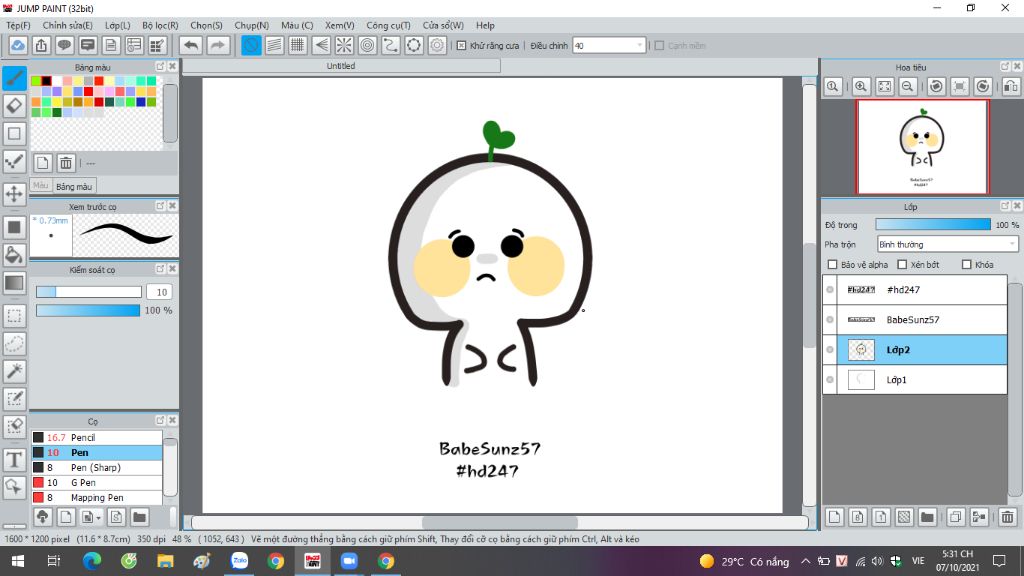This screenshot has width=1024, height=576.
Task: Adjust the brush size slider
Action: tap(89, 292)
